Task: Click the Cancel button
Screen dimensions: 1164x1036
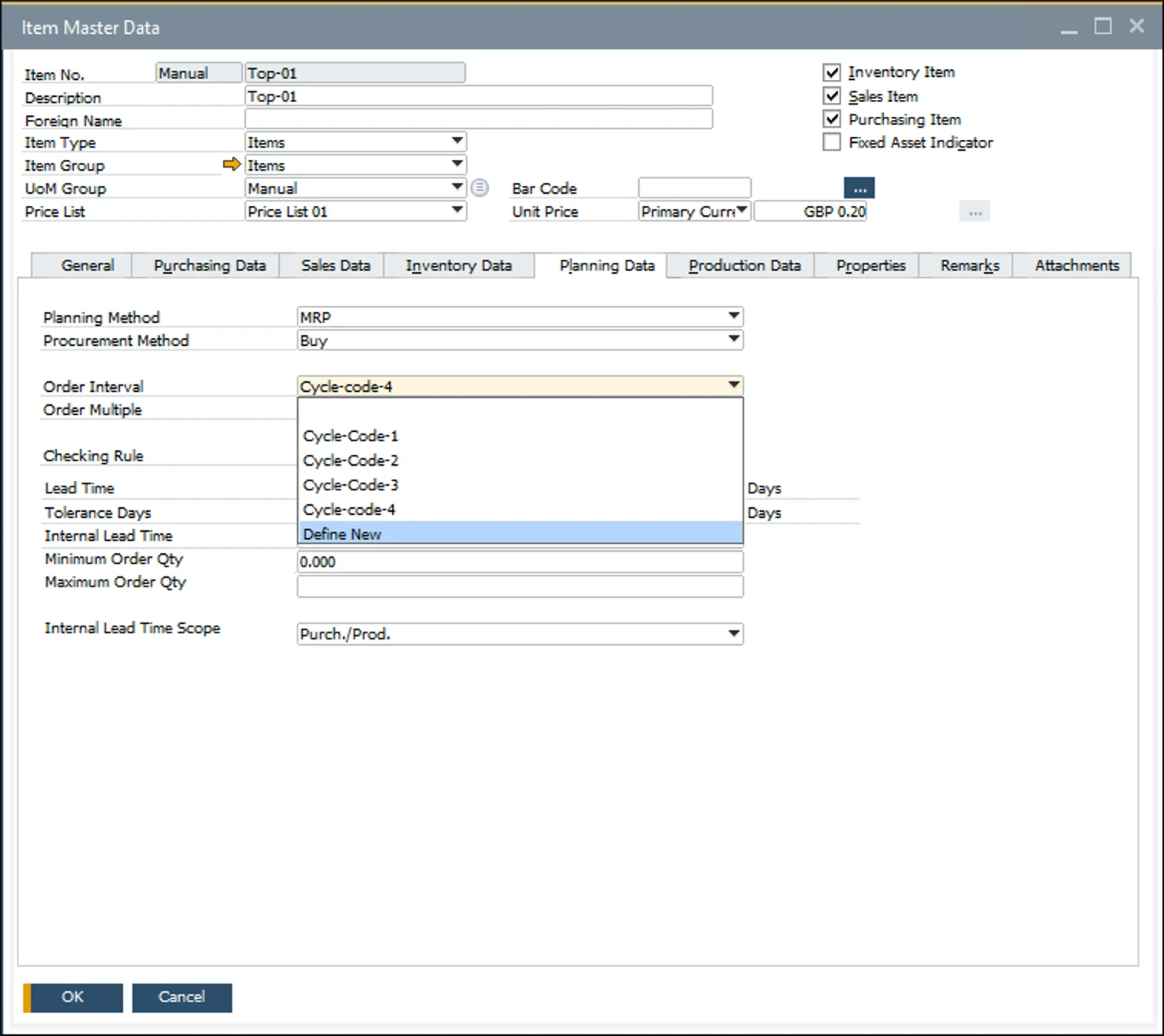Action: click(x=181, y=998)
